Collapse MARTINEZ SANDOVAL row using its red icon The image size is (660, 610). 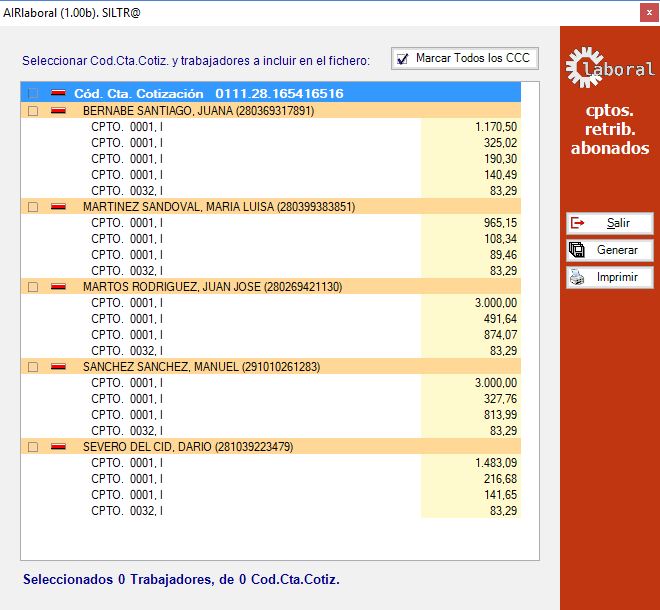[58, 206]
